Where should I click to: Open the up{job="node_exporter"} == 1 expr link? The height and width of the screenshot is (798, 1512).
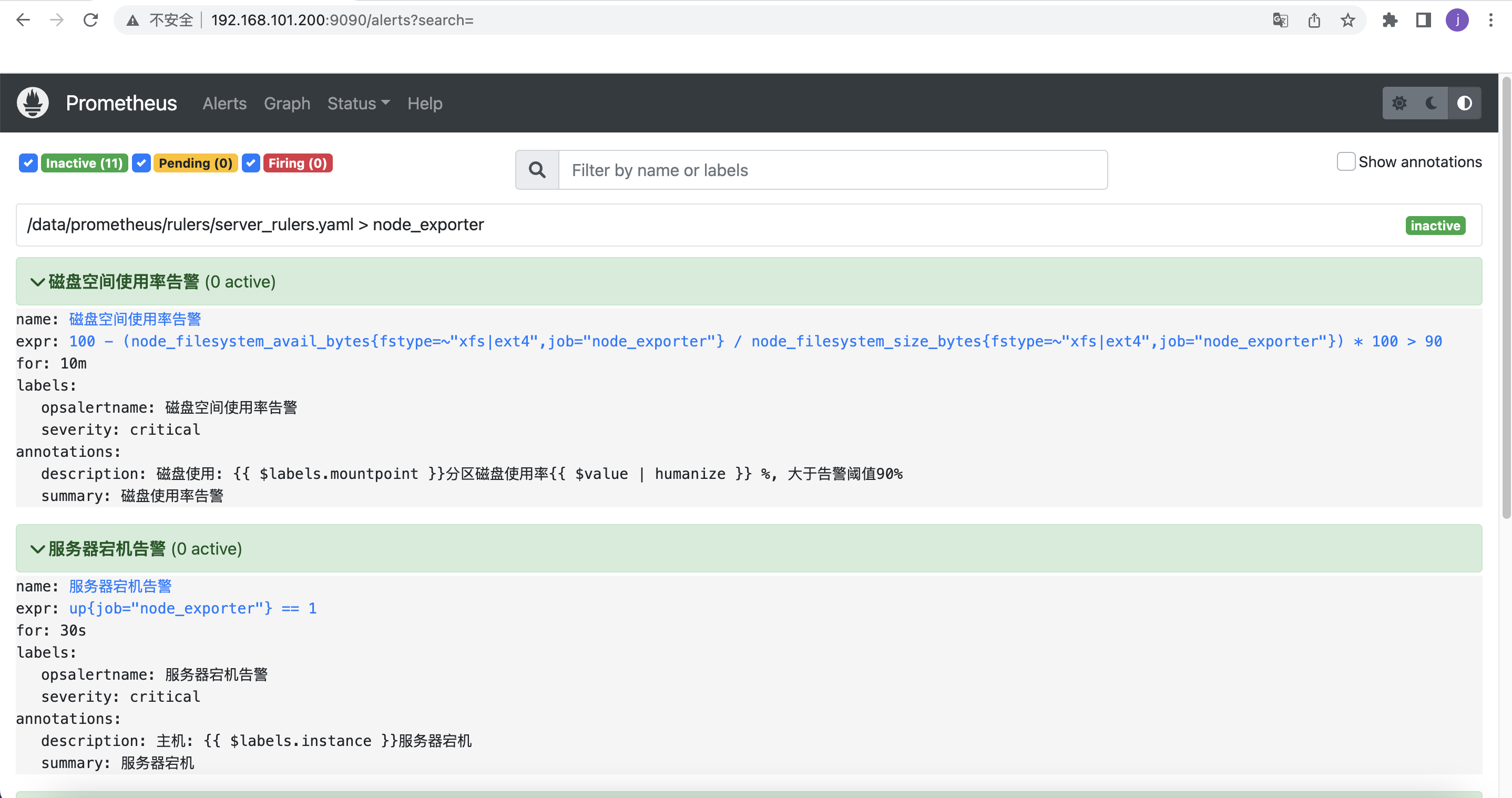193,608
